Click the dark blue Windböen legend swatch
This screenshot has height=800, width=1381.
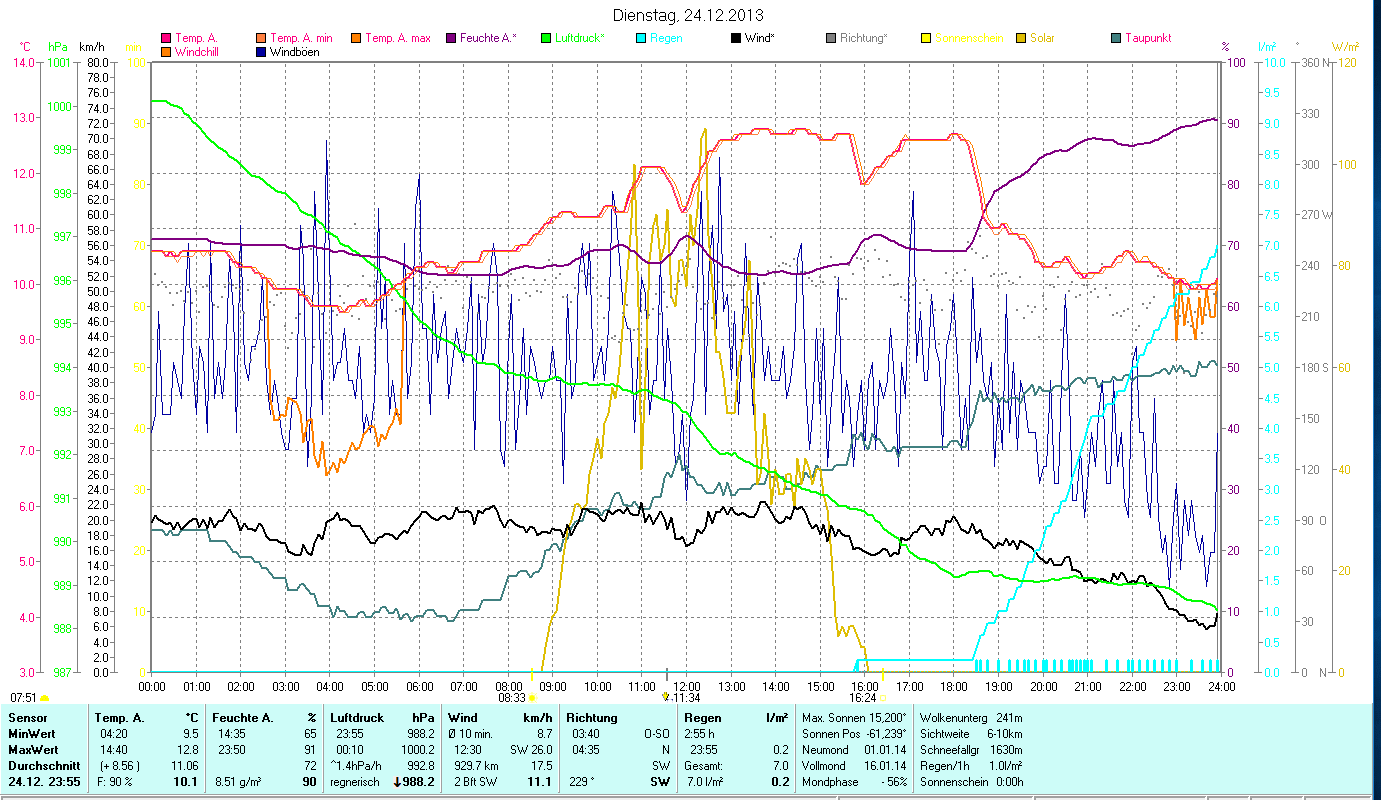(262, 52)
